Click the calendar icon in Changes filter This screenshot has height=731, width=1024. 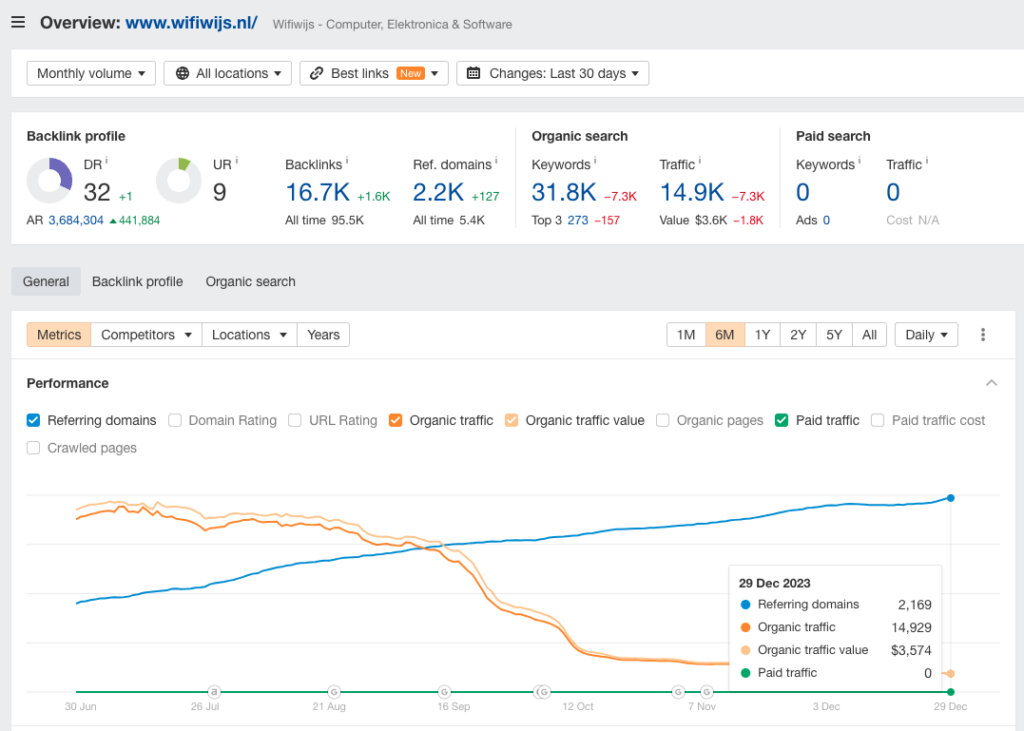pyautogui.click(x=474, y=73)
